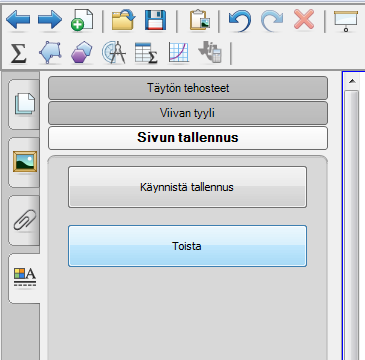
Task: Click the vertical scrollbar track
Action: (x=352, y=224)
